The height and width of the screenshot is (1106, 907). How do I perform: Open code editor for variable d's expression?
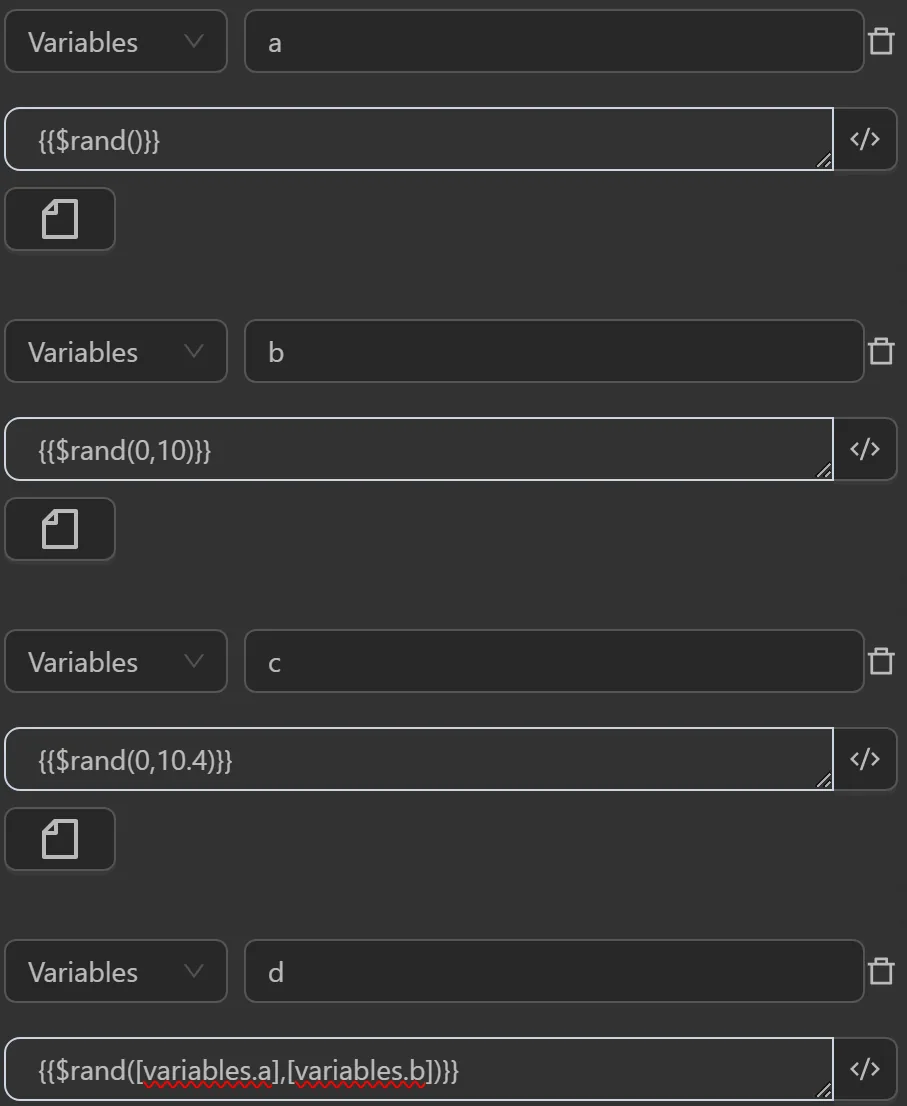point(865,1070)
